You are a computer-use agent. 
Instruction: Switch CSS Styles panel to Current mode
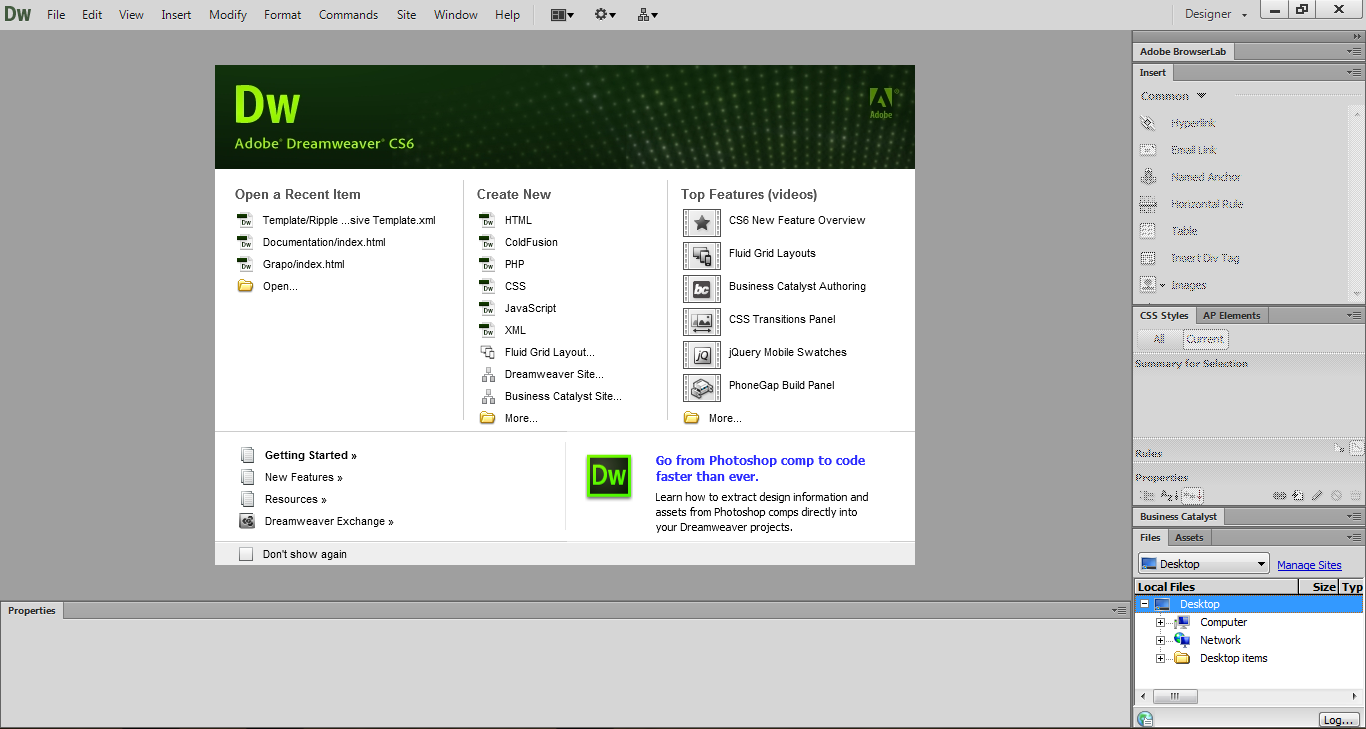coord(1205,338)
